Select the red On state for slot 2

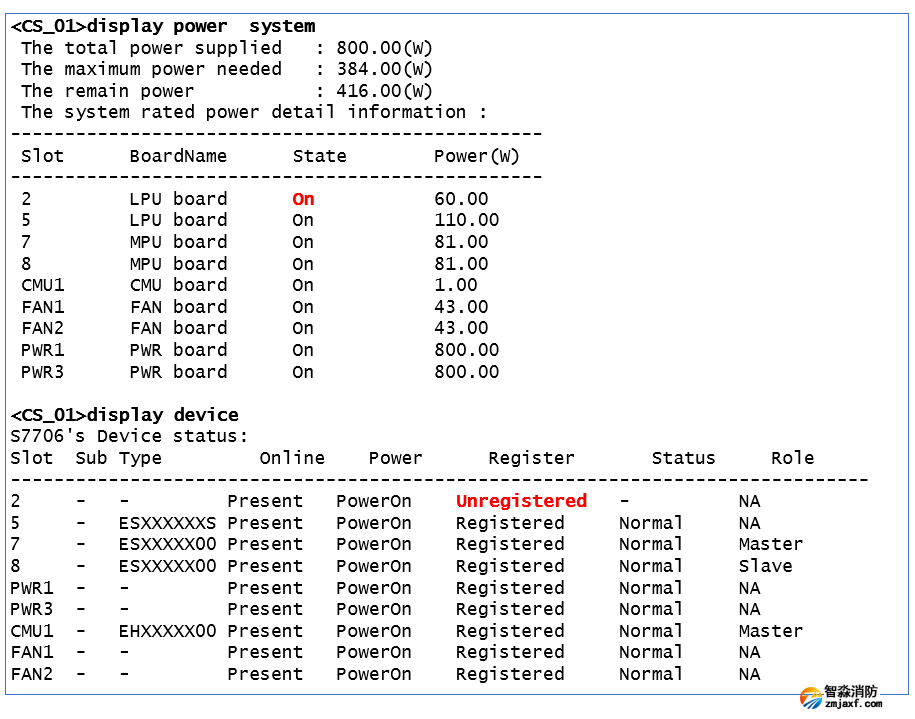pos(303,199)
